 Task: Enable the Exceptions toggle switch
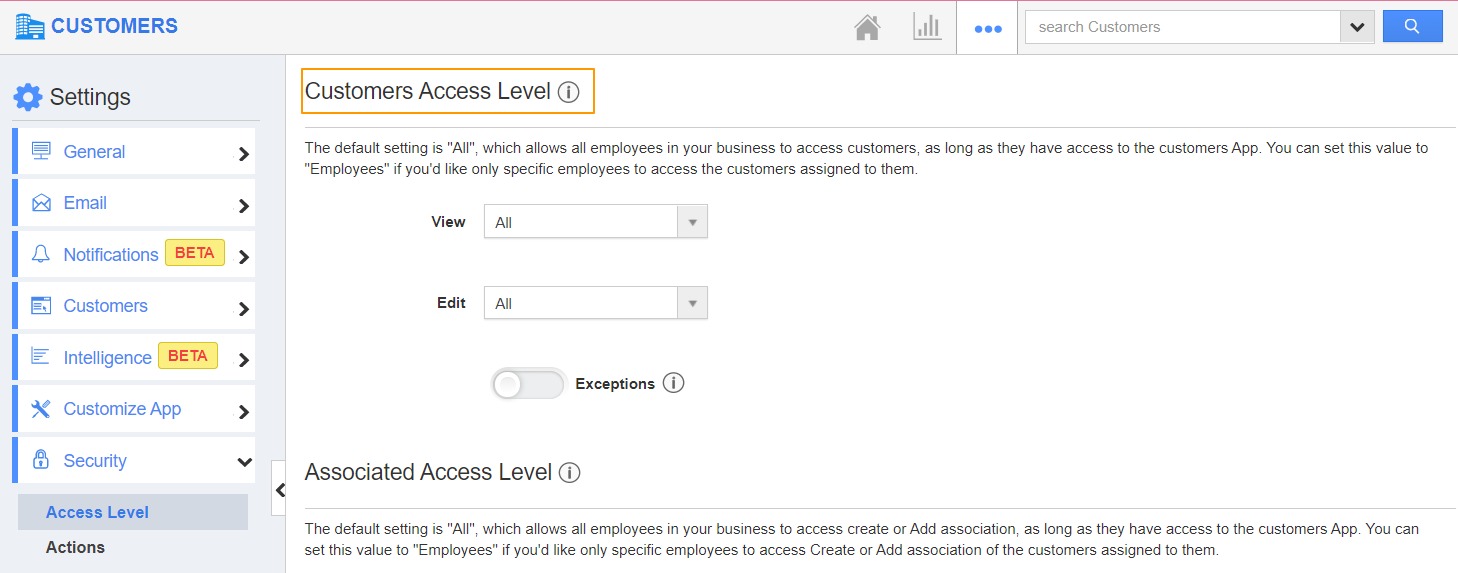[527, 384]
